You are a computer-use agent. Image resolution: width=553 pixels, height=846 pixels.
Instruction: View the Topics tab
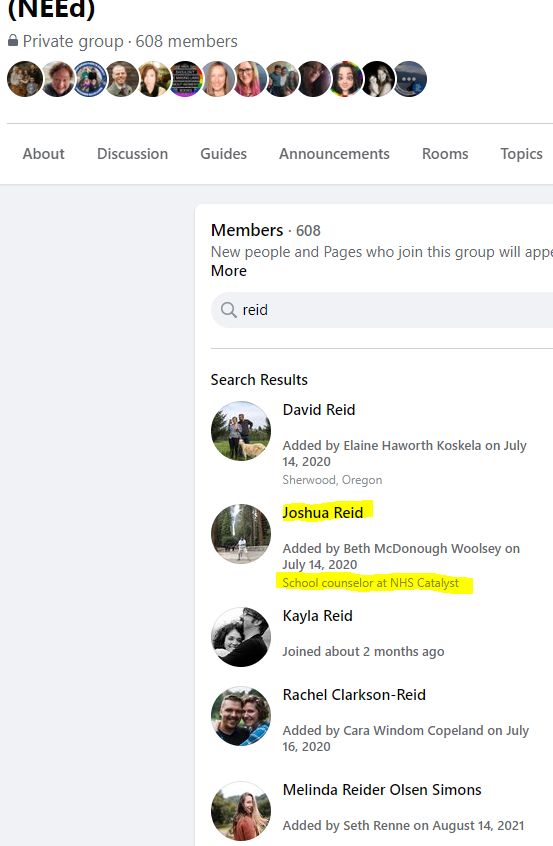[x=521, y=154]
